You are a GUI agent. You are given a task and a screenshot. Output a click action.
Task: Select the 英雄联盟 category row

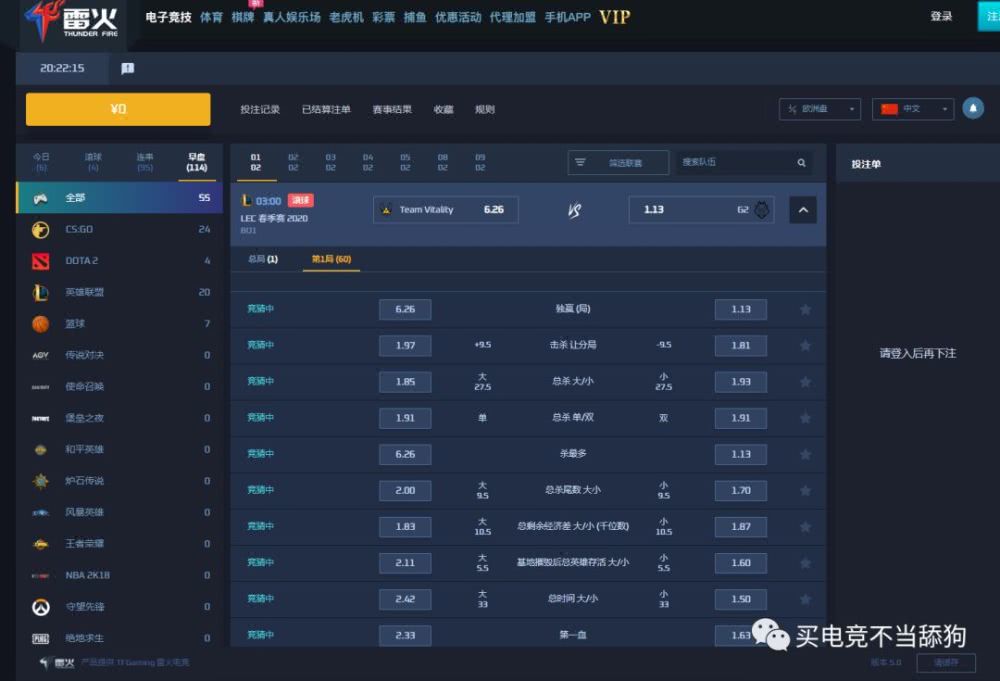[119, 292]
